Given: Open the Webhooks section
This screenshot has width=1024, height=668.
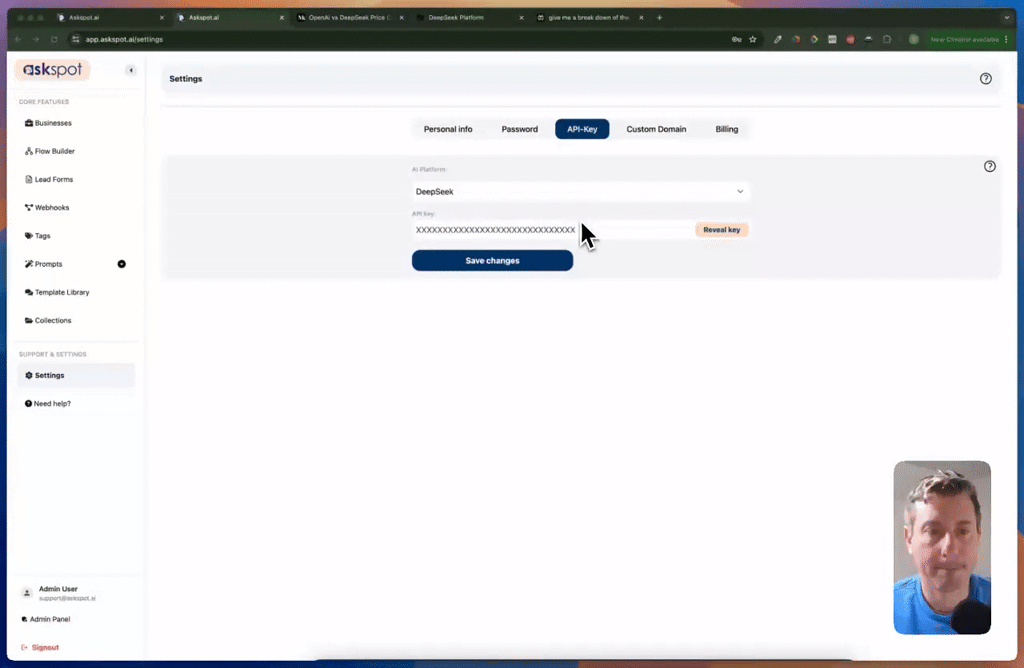Looking at the screenshot, I should tap(47, 208).
